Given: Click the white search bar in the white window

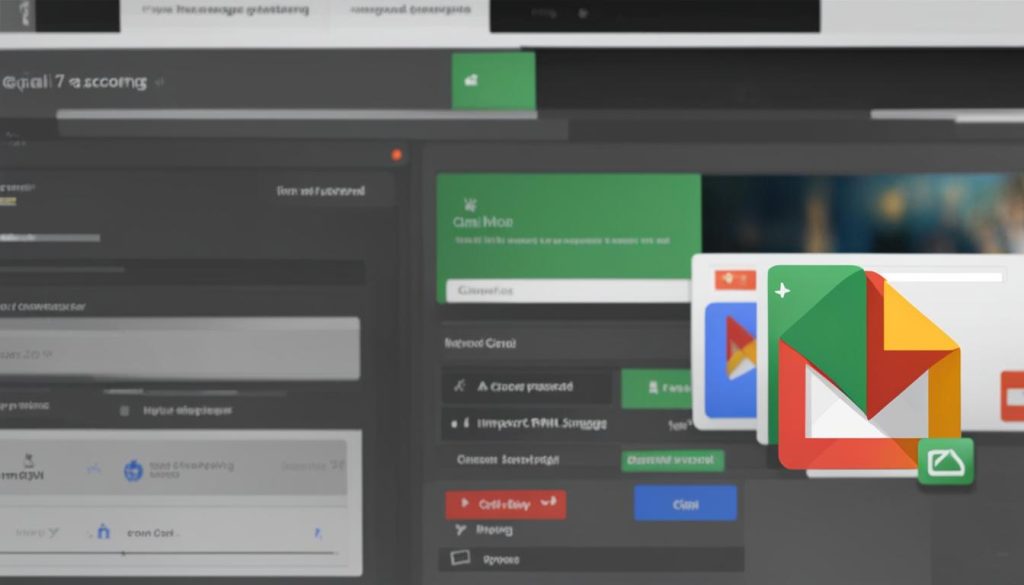Looking at the screenshot, I should point(945,277).
